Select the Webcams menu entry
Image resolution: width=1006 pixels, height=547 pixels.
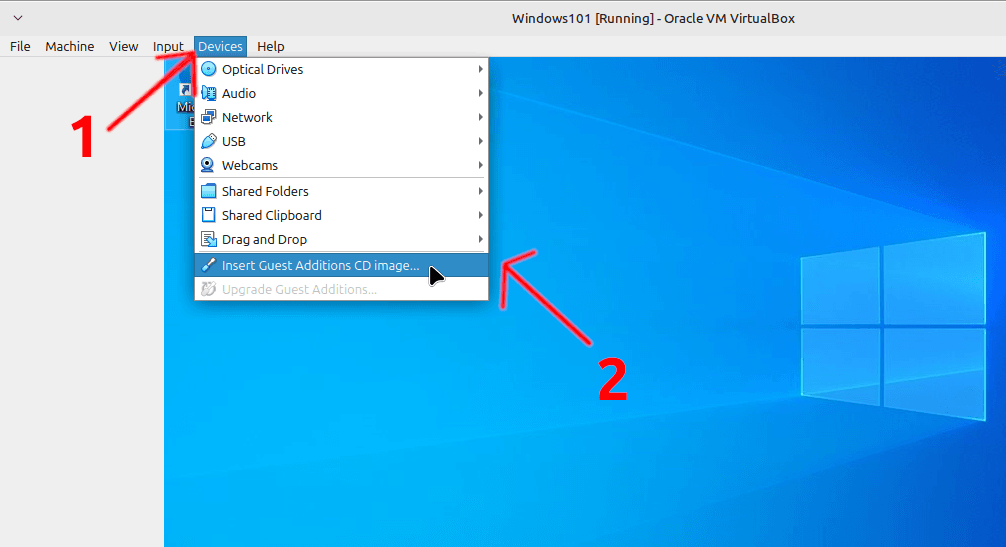(x=341, y=165)
